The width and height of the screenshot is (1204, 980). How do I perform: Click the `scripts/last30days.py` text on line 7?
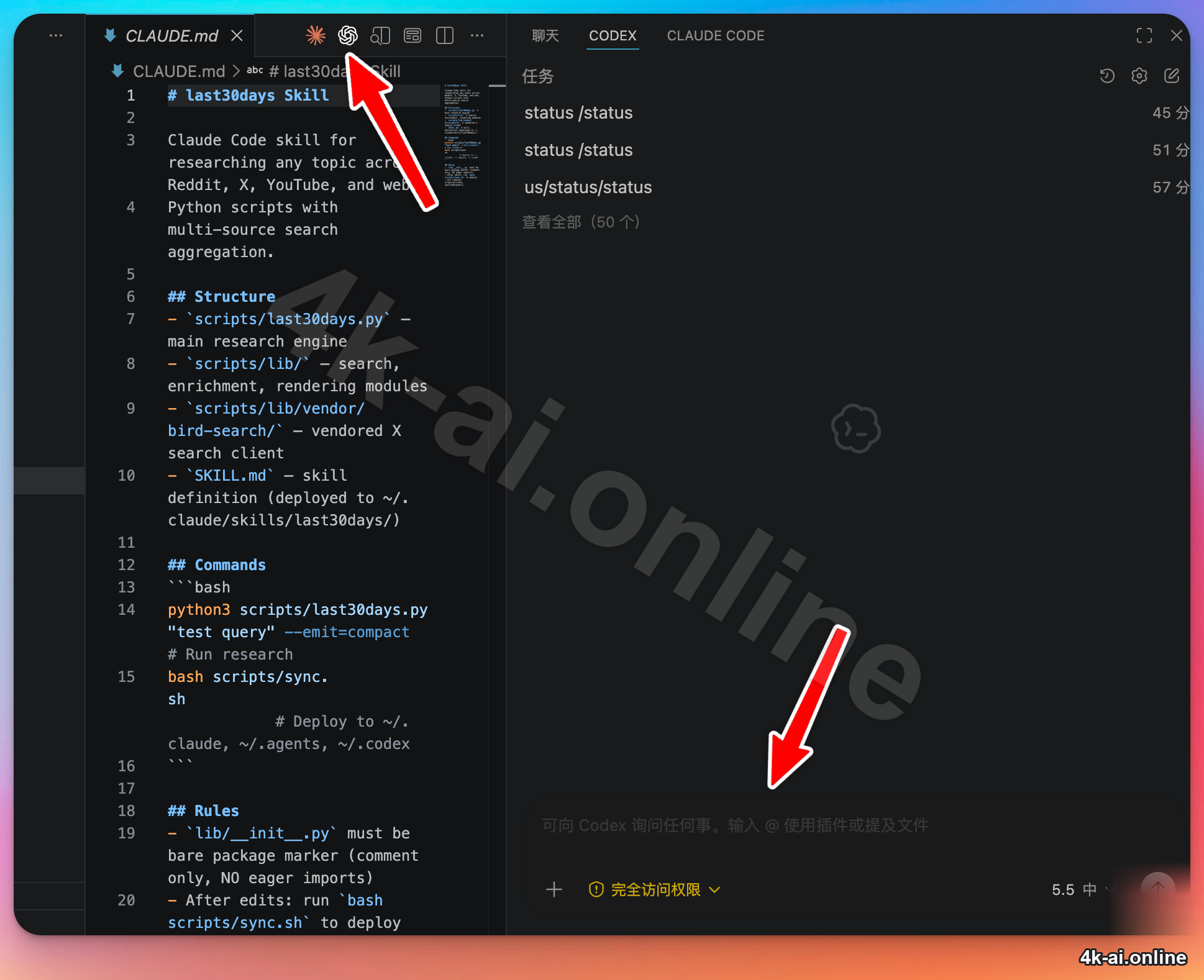pos(289,319)
